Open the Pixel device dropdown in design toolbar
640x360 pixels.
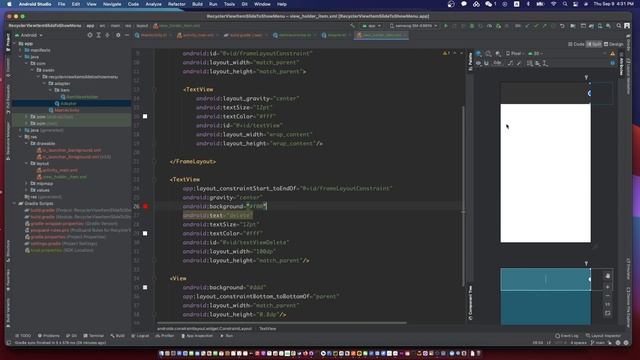(x=515, y=53)
